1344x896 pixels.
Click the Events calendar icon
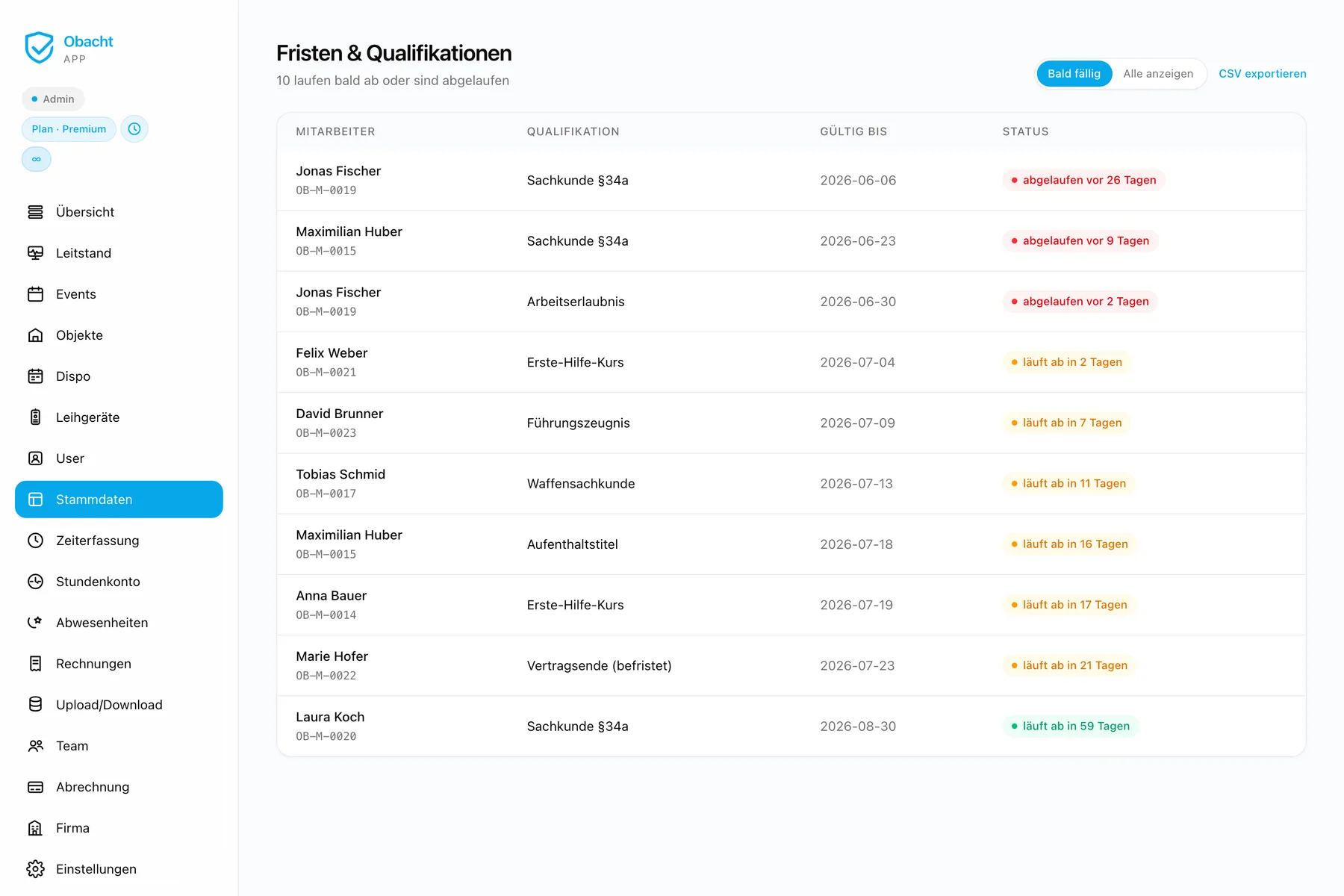click(35, 294)
